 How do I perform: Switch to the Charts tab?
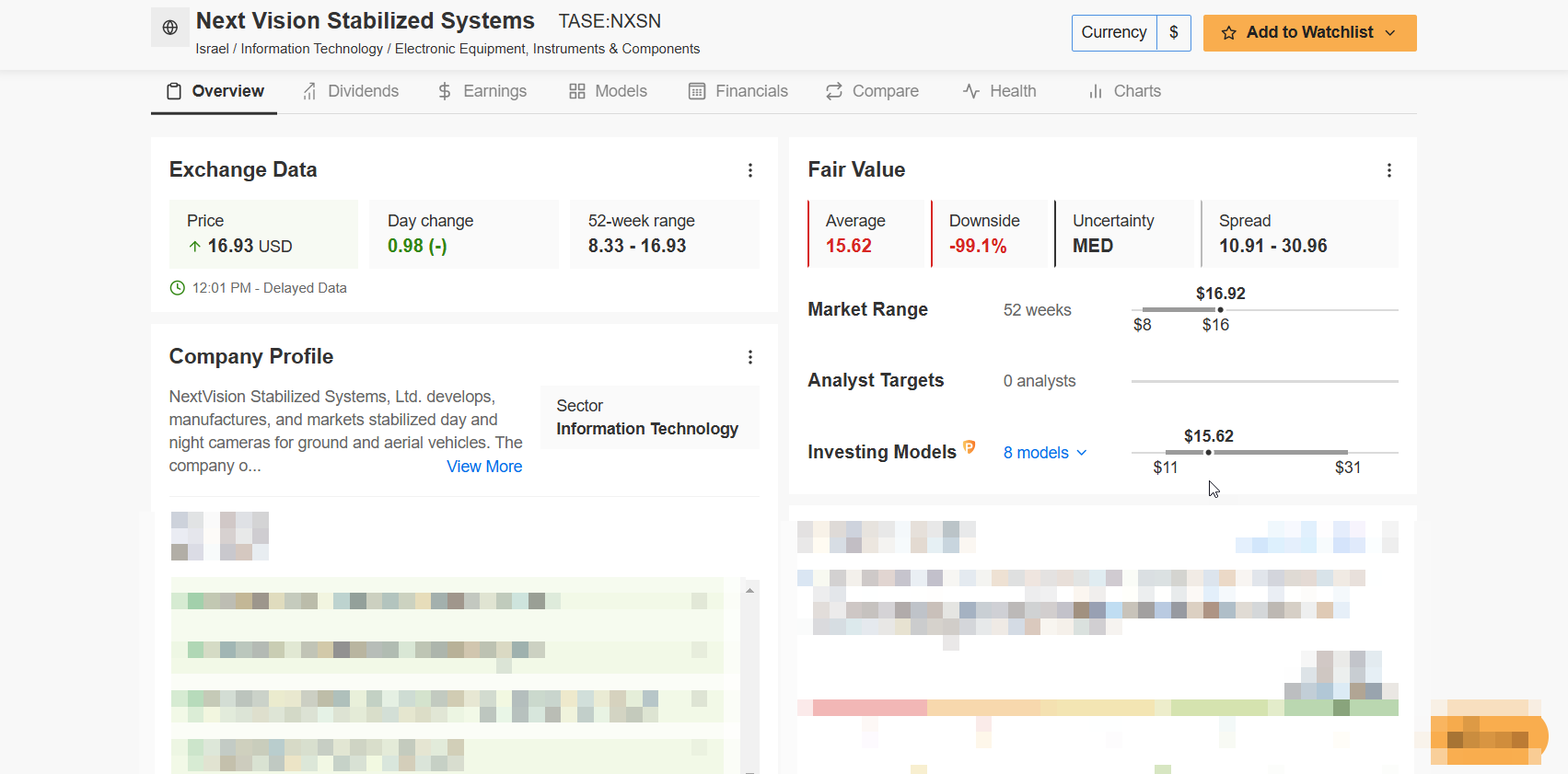(1124, 91)
